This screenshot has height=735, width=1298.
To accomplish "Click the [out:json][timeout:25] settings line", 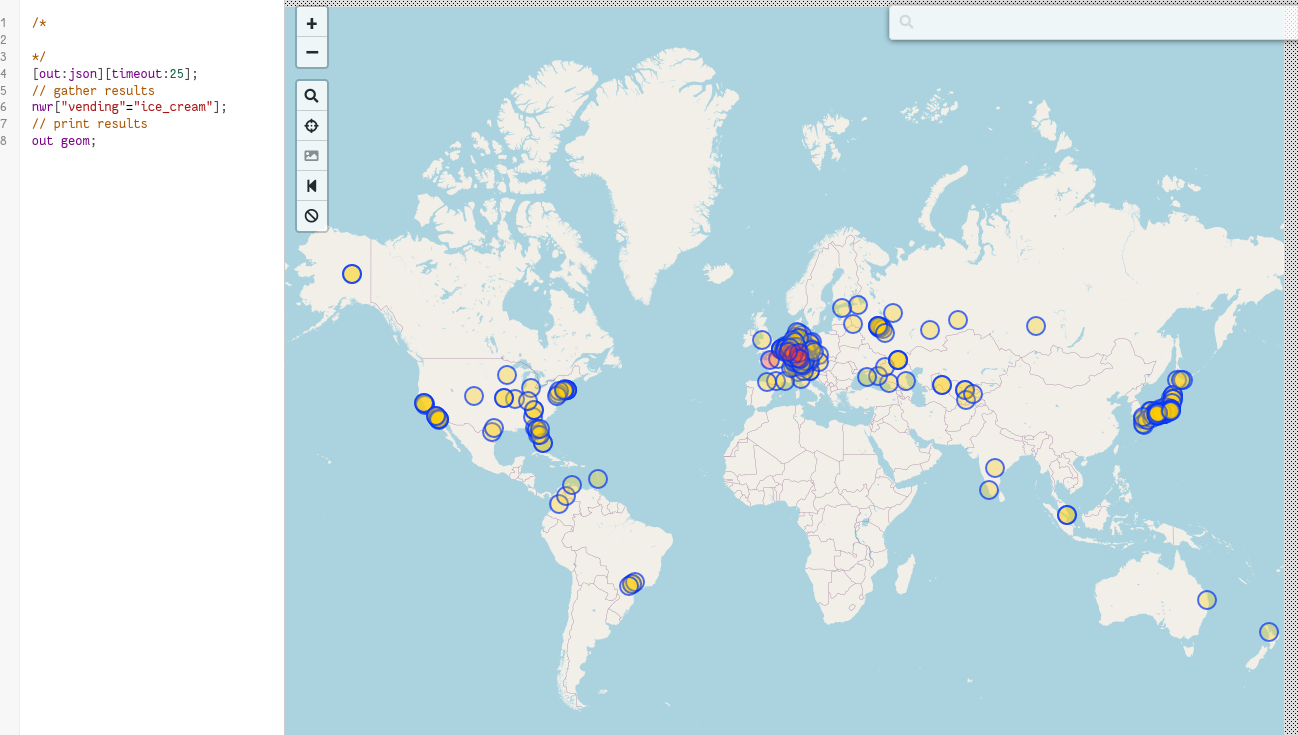I will coord(115,73).
